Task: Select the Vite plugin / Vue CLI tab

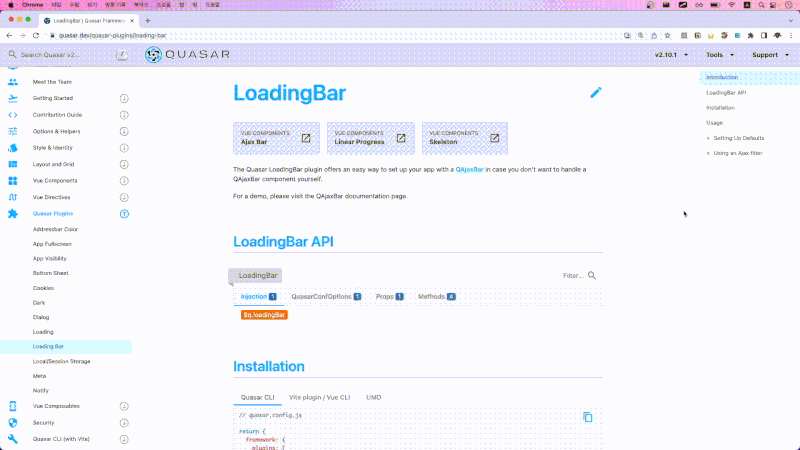Action: pyautogui.click(x=319, y=397)
